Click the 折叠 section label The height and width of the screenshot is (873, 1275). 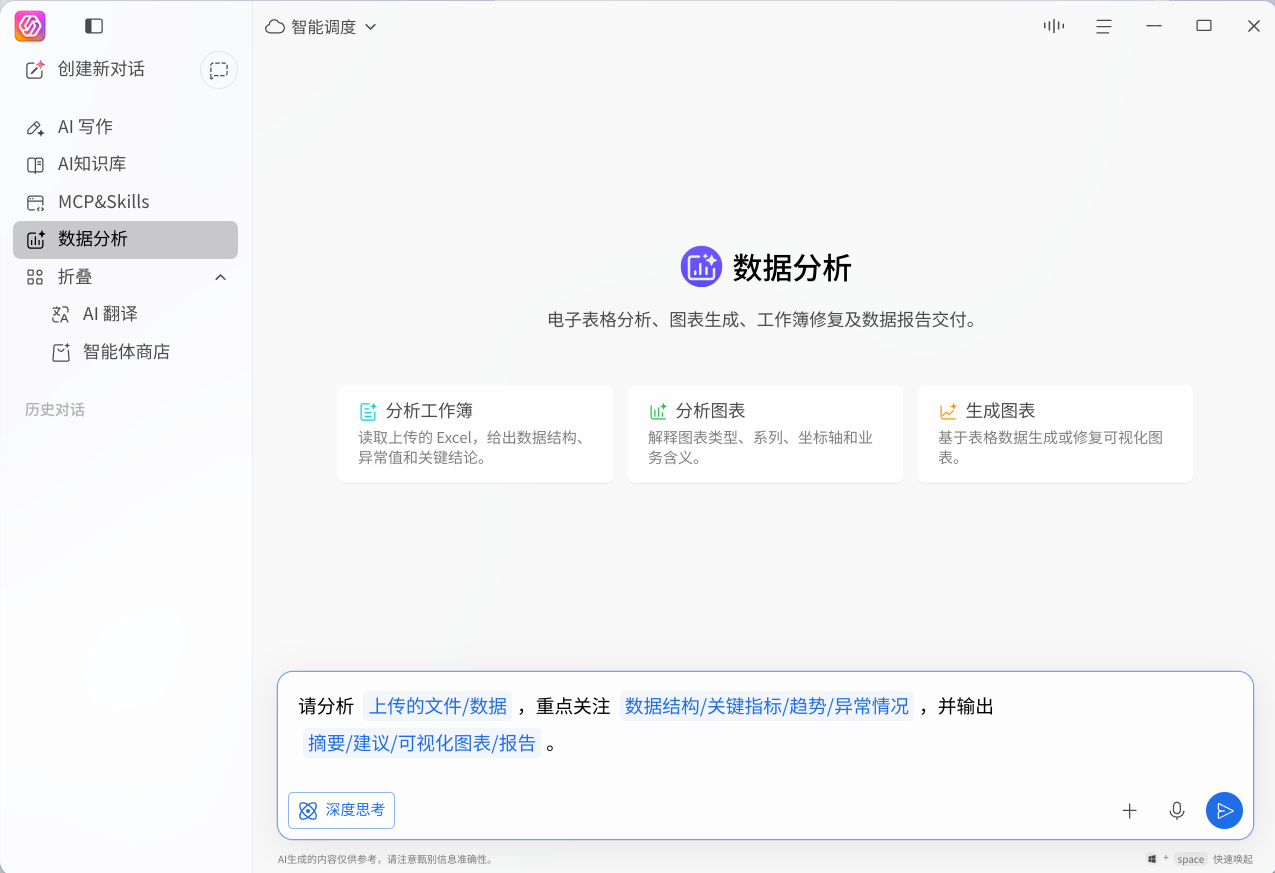pos(75,277)
